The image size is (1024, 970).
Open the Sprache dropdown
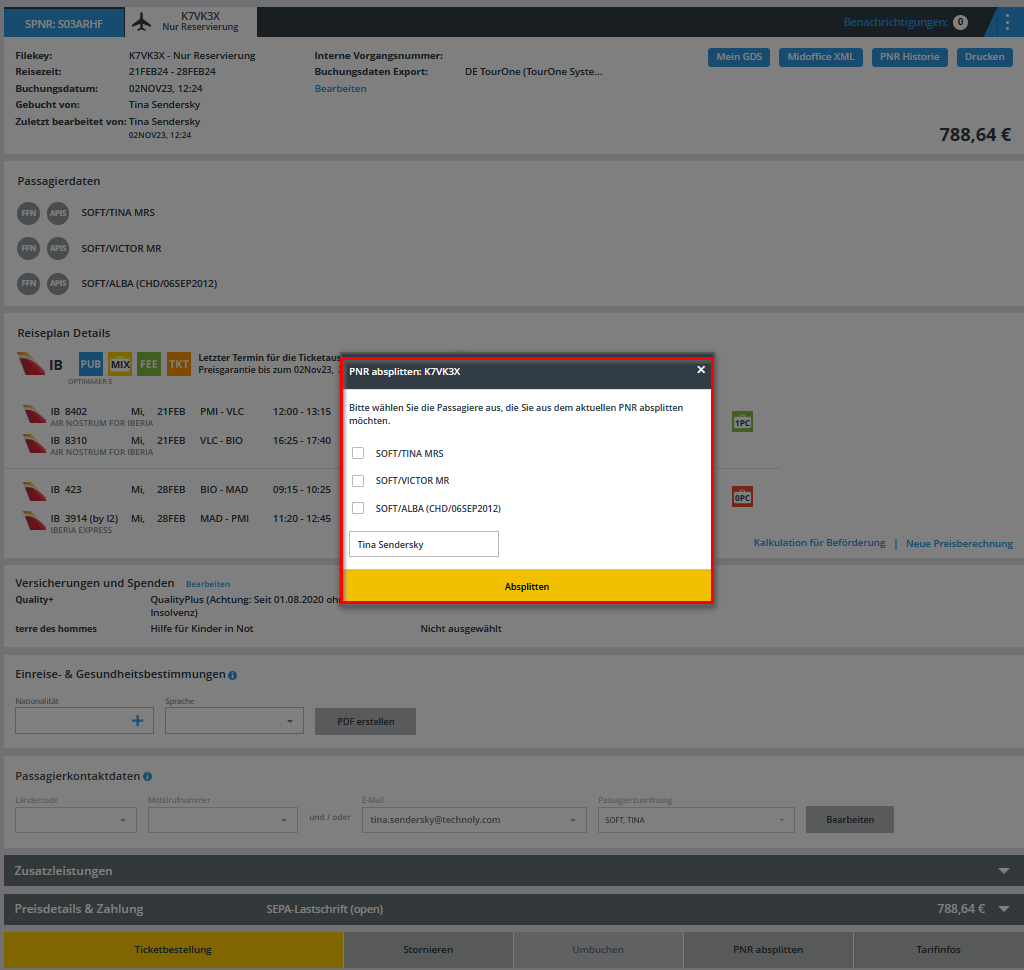[x=234, y=720]
